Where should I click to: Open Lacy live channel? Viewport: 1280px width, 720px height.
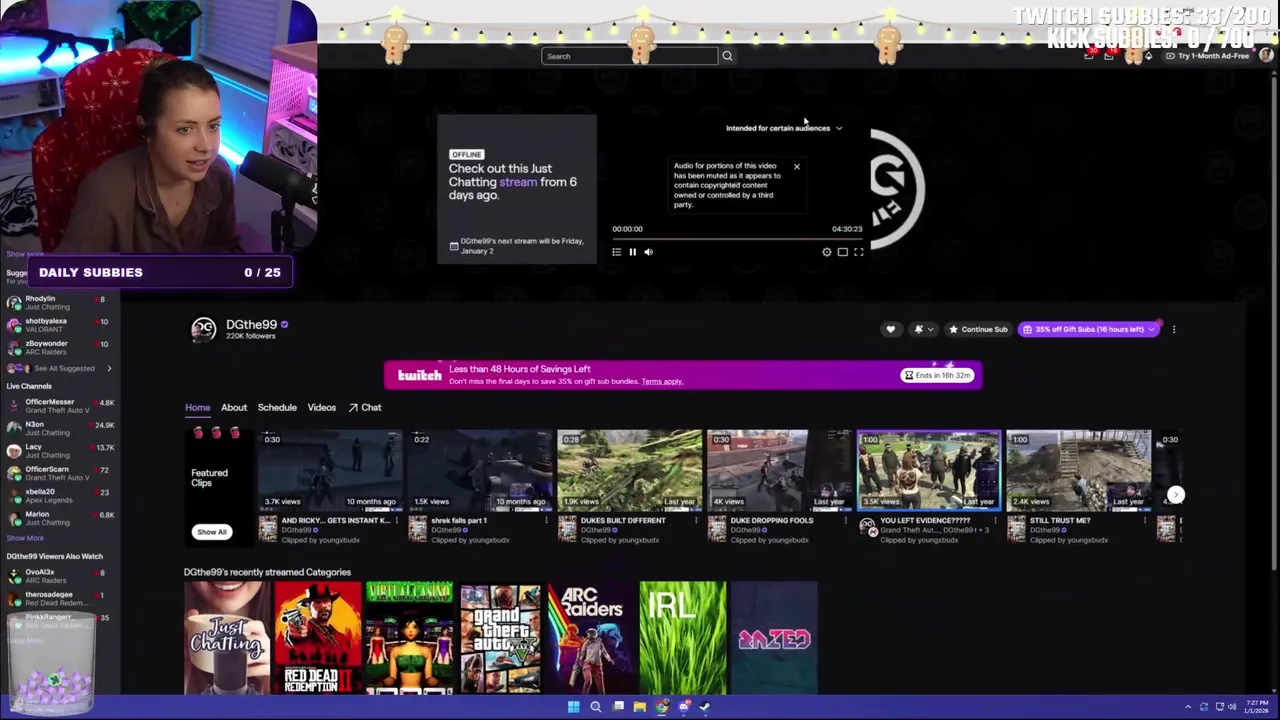coord(60,451)
